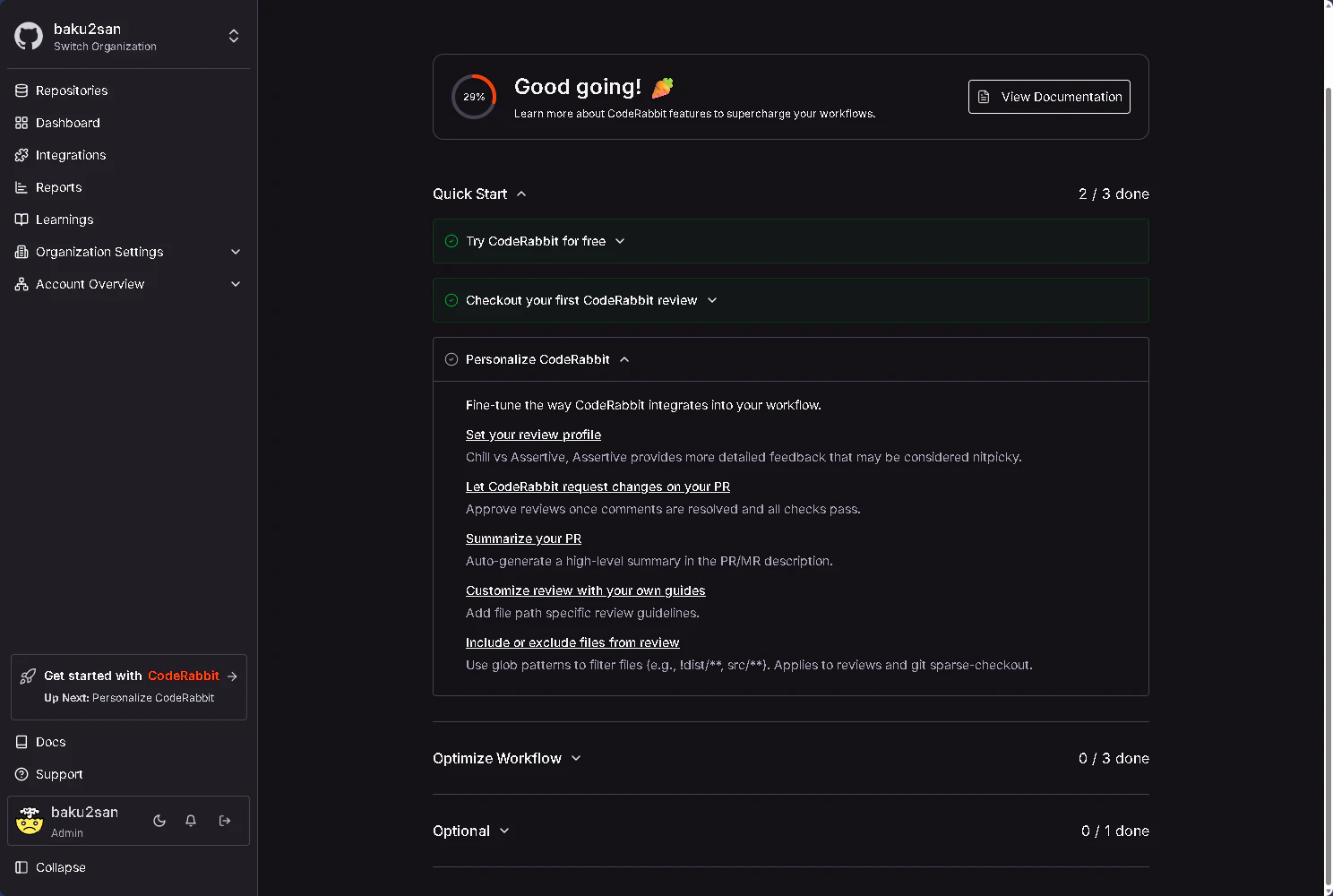Click the 29% progress ring
The image size is (1333, 896).
point(474,97)
